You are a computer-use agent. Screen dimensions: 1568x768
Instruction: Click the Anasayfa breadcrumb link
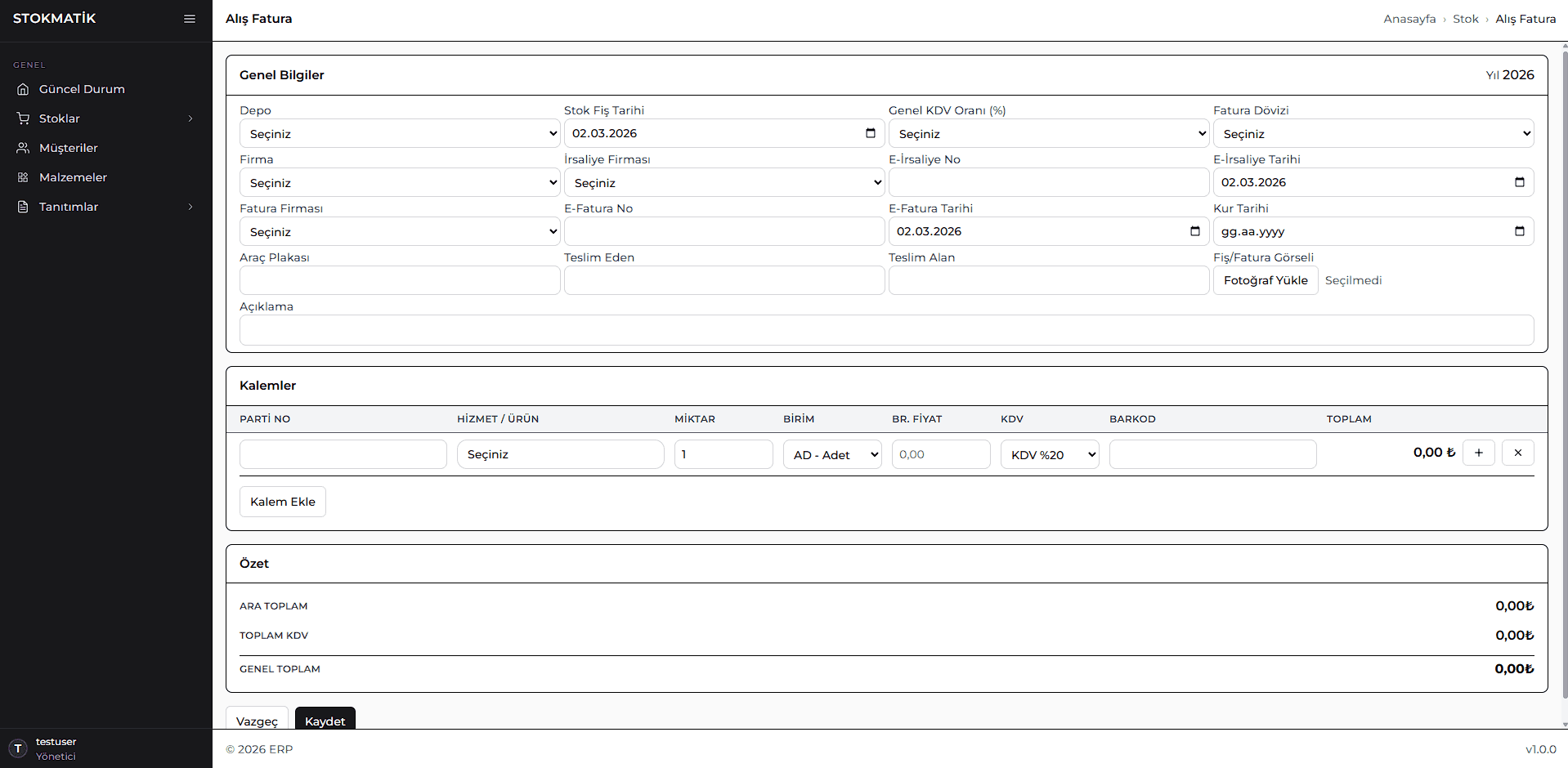click(x=1409, y=19)
